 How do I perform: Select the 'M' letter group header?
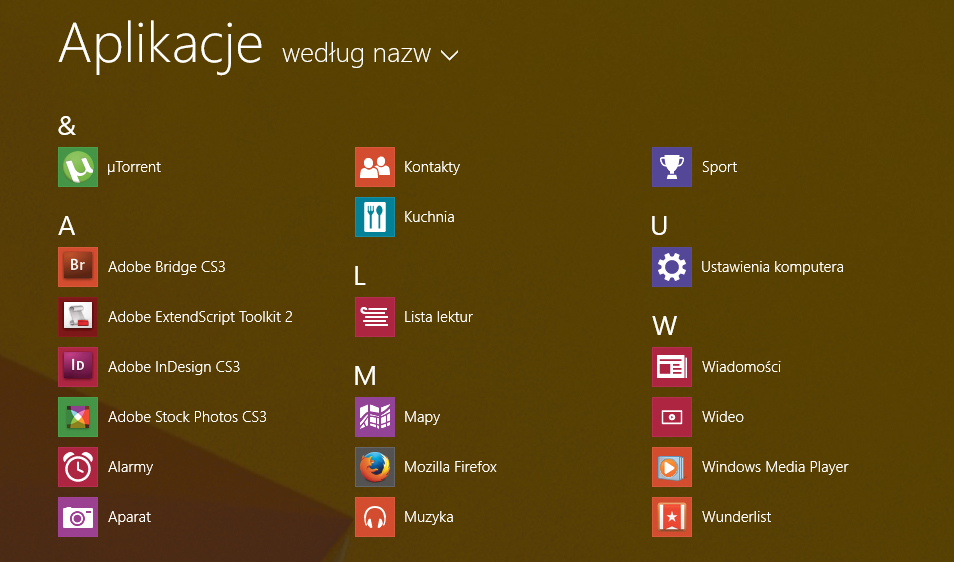tap(365, 376)
